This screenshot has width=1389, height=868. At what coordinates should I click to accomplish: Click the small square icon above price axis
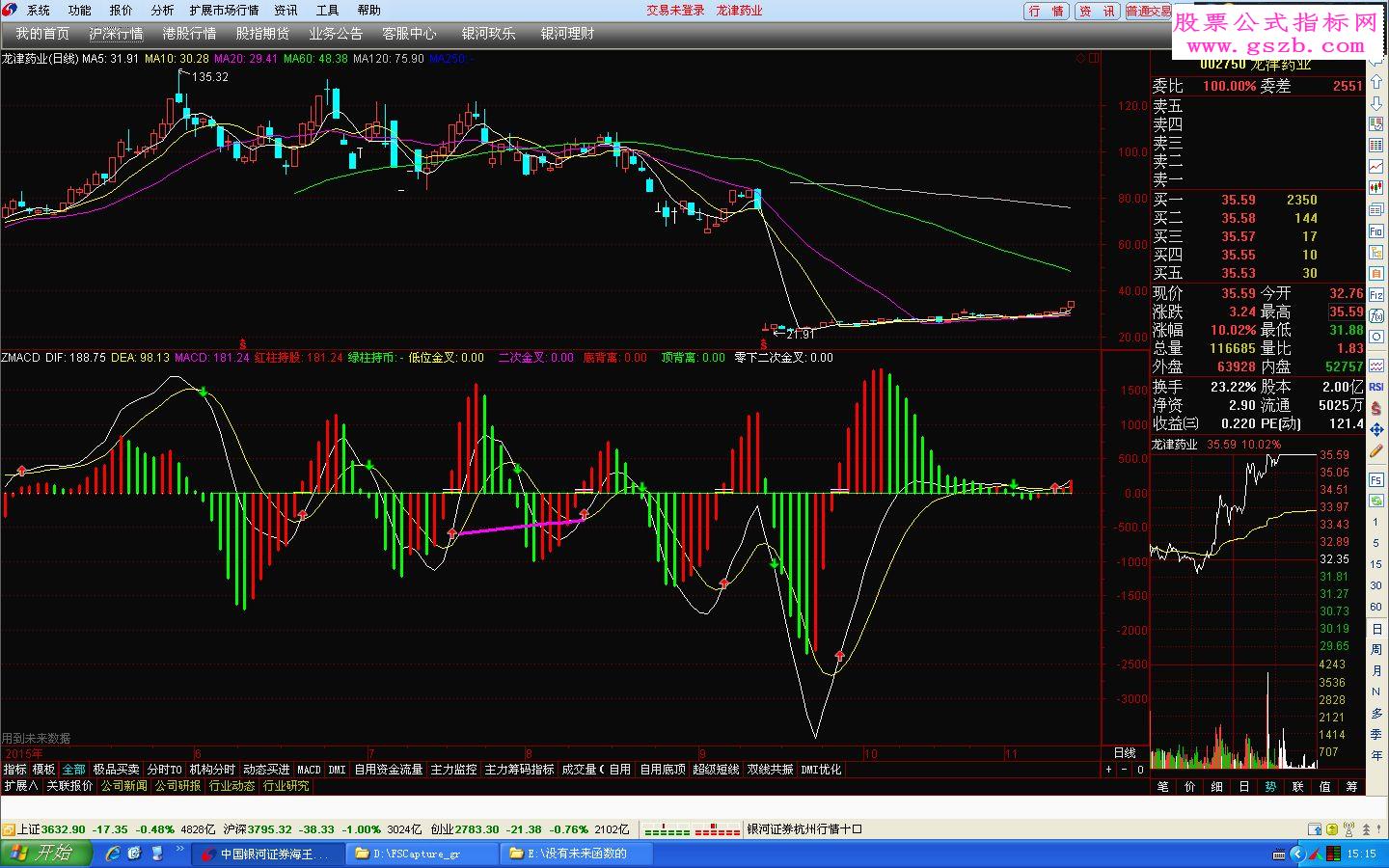coord(1094,58)
